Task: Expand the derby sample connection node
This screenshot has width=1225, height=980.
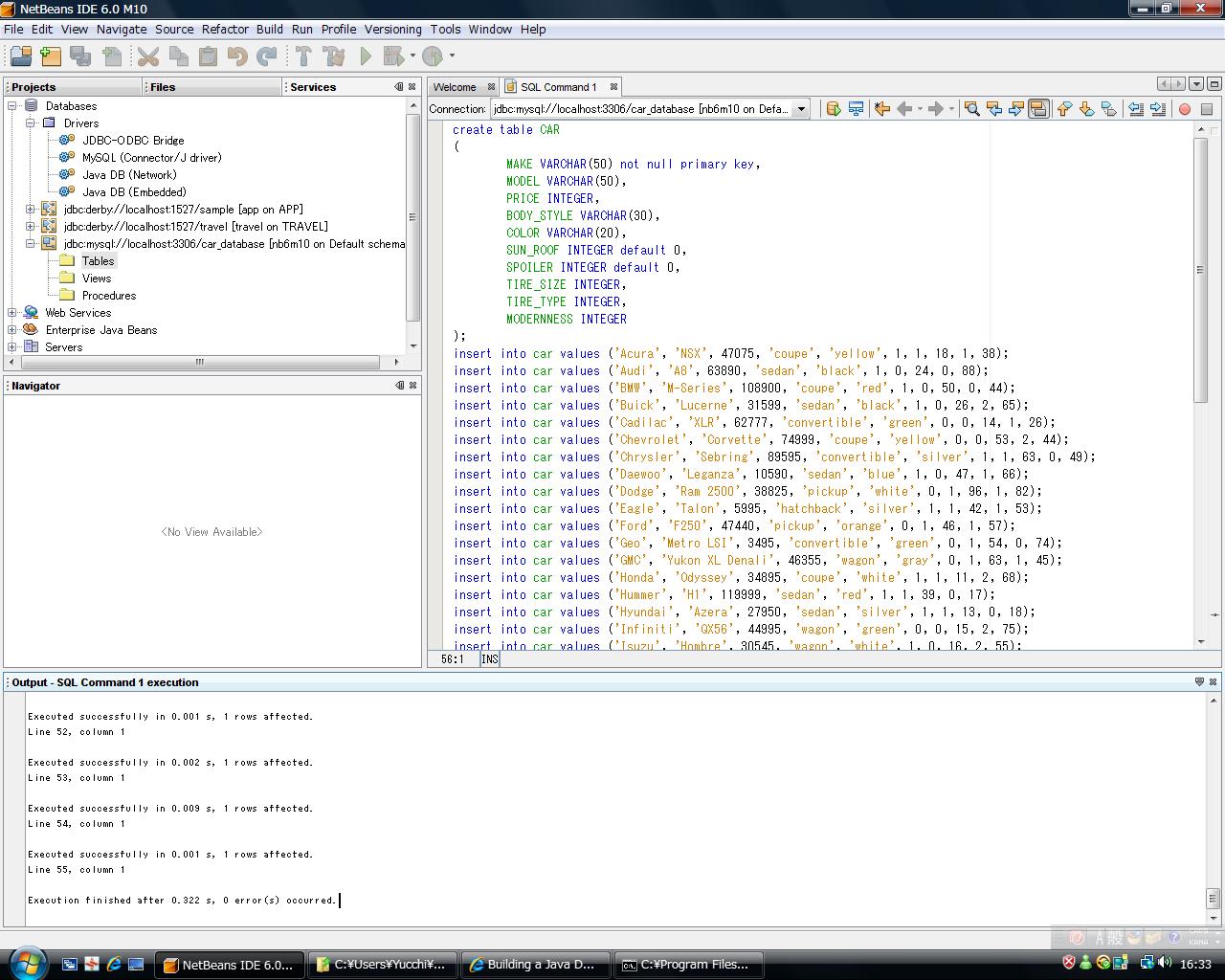Action: point(31,210)
